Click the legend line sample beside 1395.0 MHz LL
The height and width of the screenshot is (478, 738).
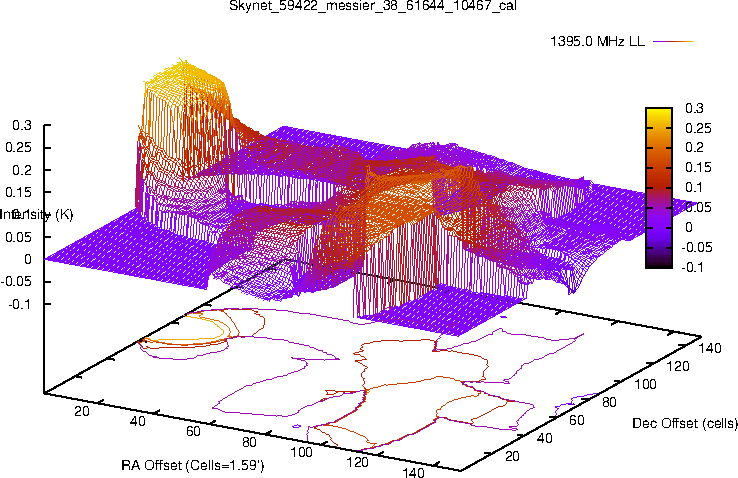[674, 41]
